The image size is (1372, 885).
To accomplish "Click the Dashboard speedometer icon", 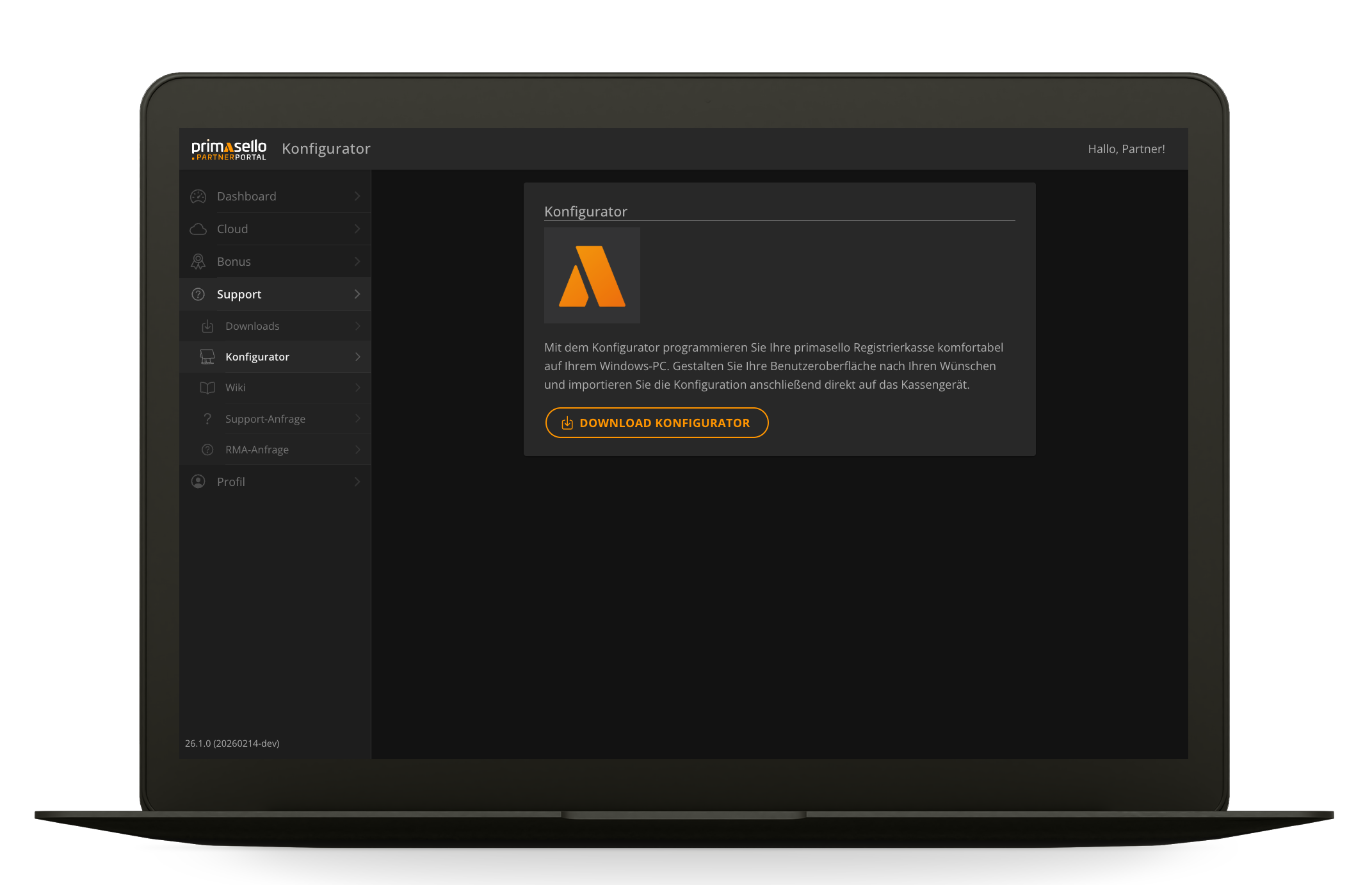I will click(198, 196).
